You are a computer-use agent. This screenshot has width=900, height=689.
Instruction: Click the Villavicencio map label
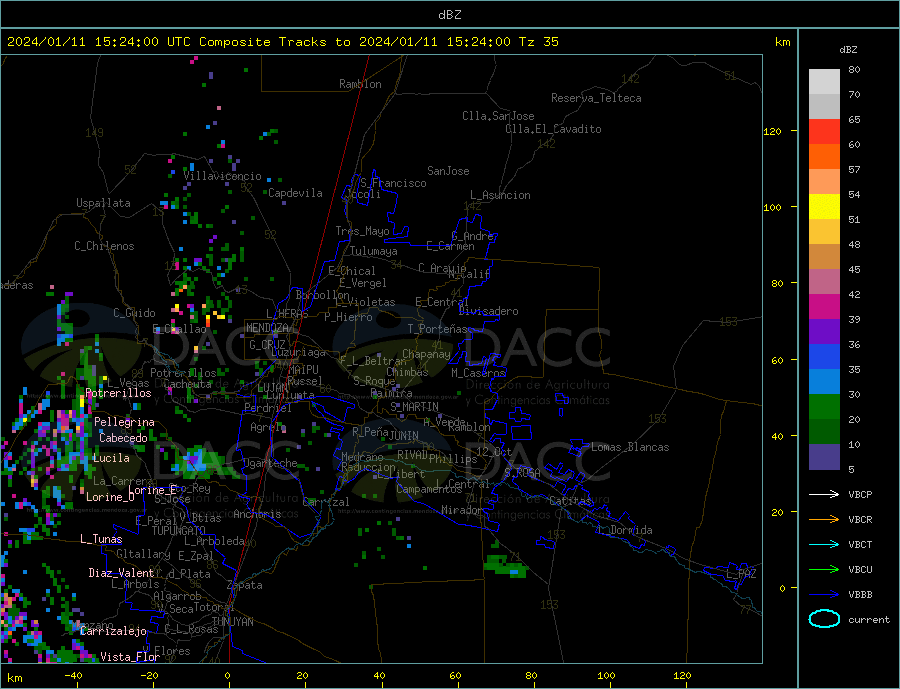pyautogui.click(x=223, y=176)
